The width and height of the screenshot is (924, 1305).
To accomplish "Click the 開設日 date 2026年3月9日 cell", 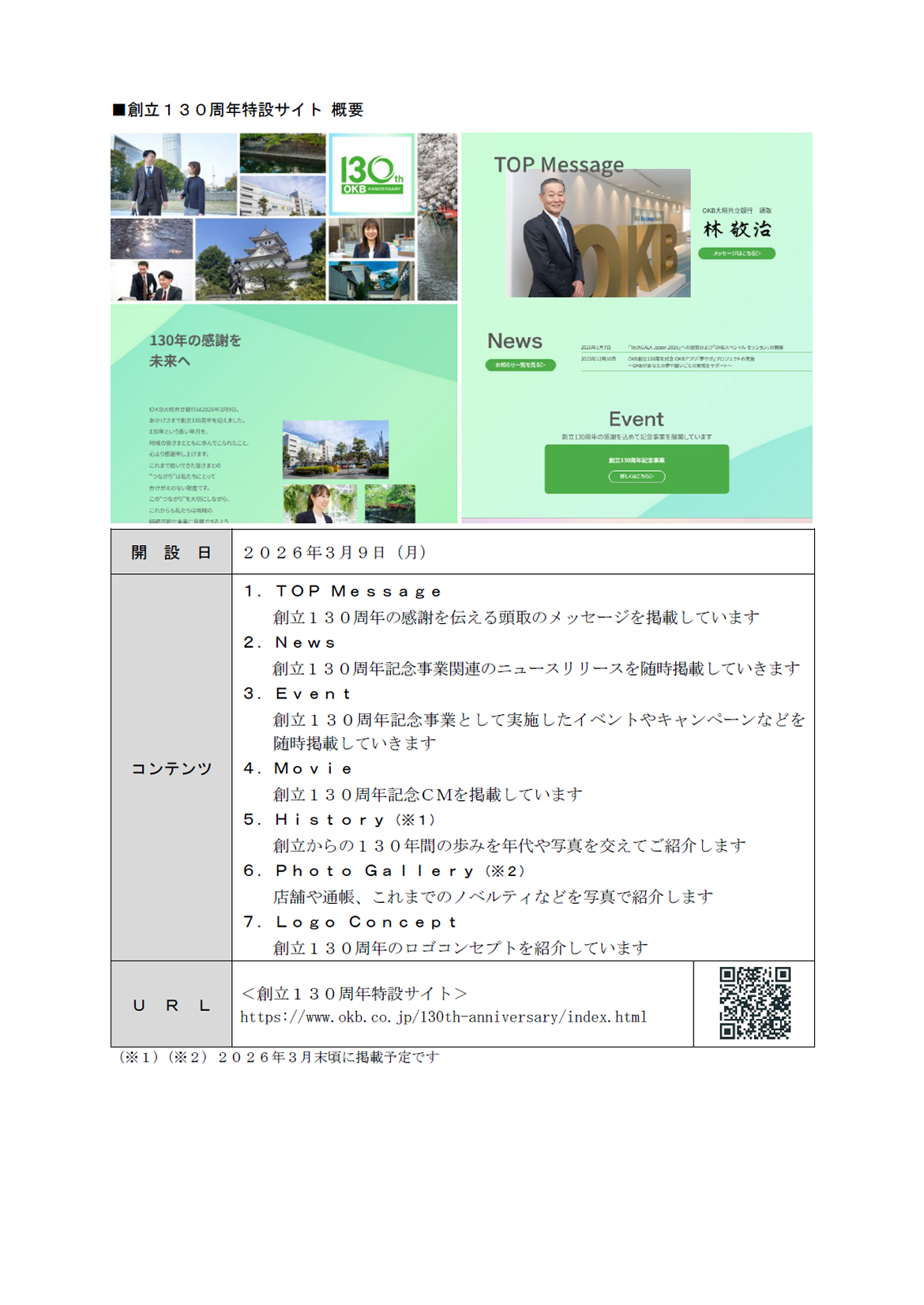I will point(335,552).
